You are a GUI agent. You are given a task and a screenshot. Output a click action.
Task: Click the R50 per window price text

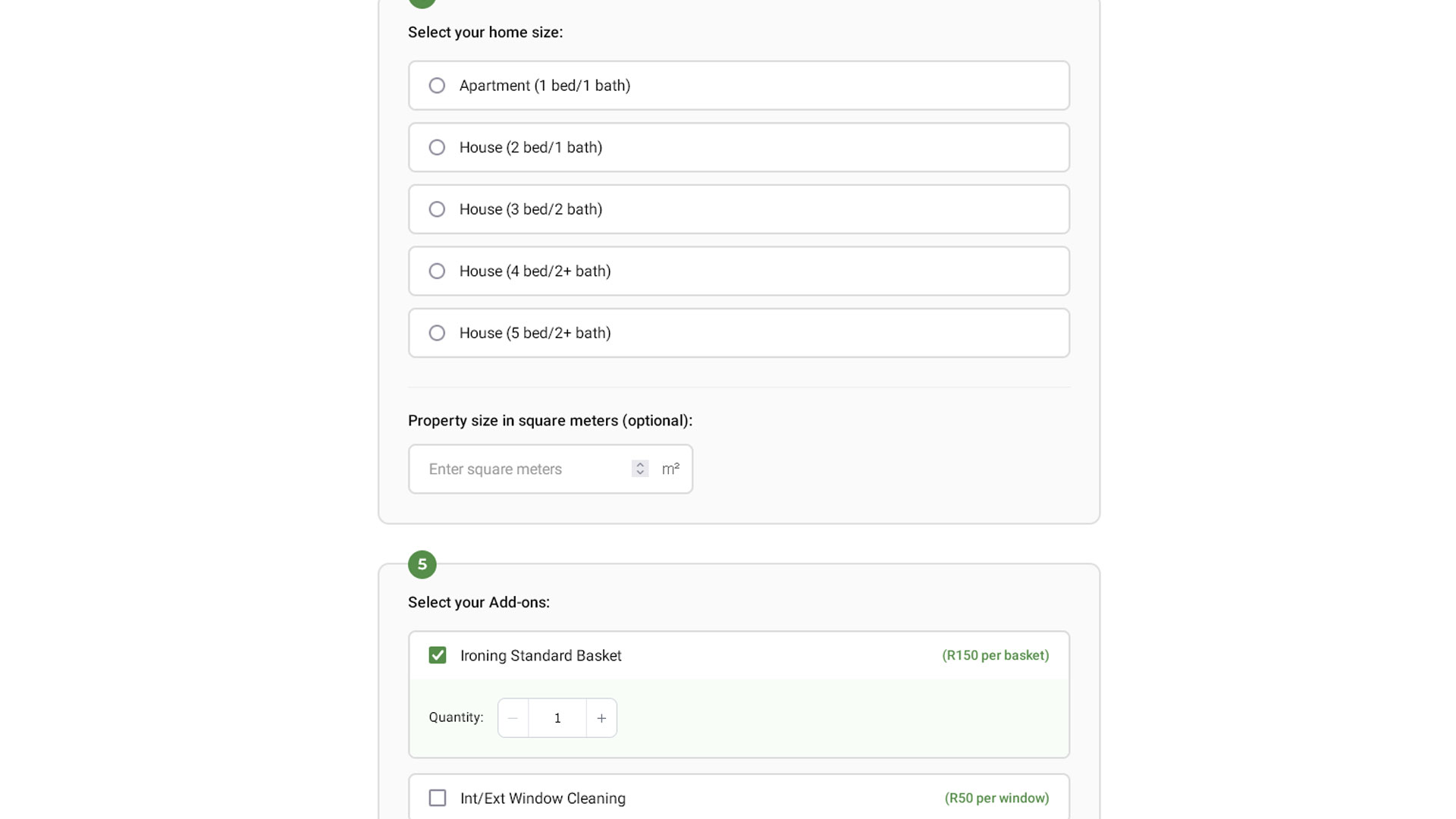[x=996, y=798]
